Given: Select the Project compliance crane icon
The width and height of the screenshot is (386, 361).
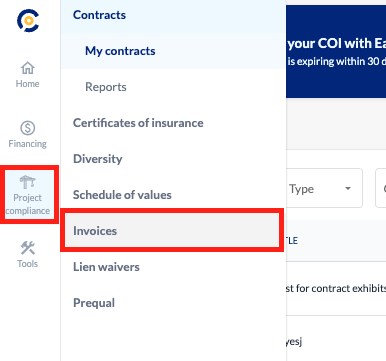Looking at the screenshot, I should (28, 195).
